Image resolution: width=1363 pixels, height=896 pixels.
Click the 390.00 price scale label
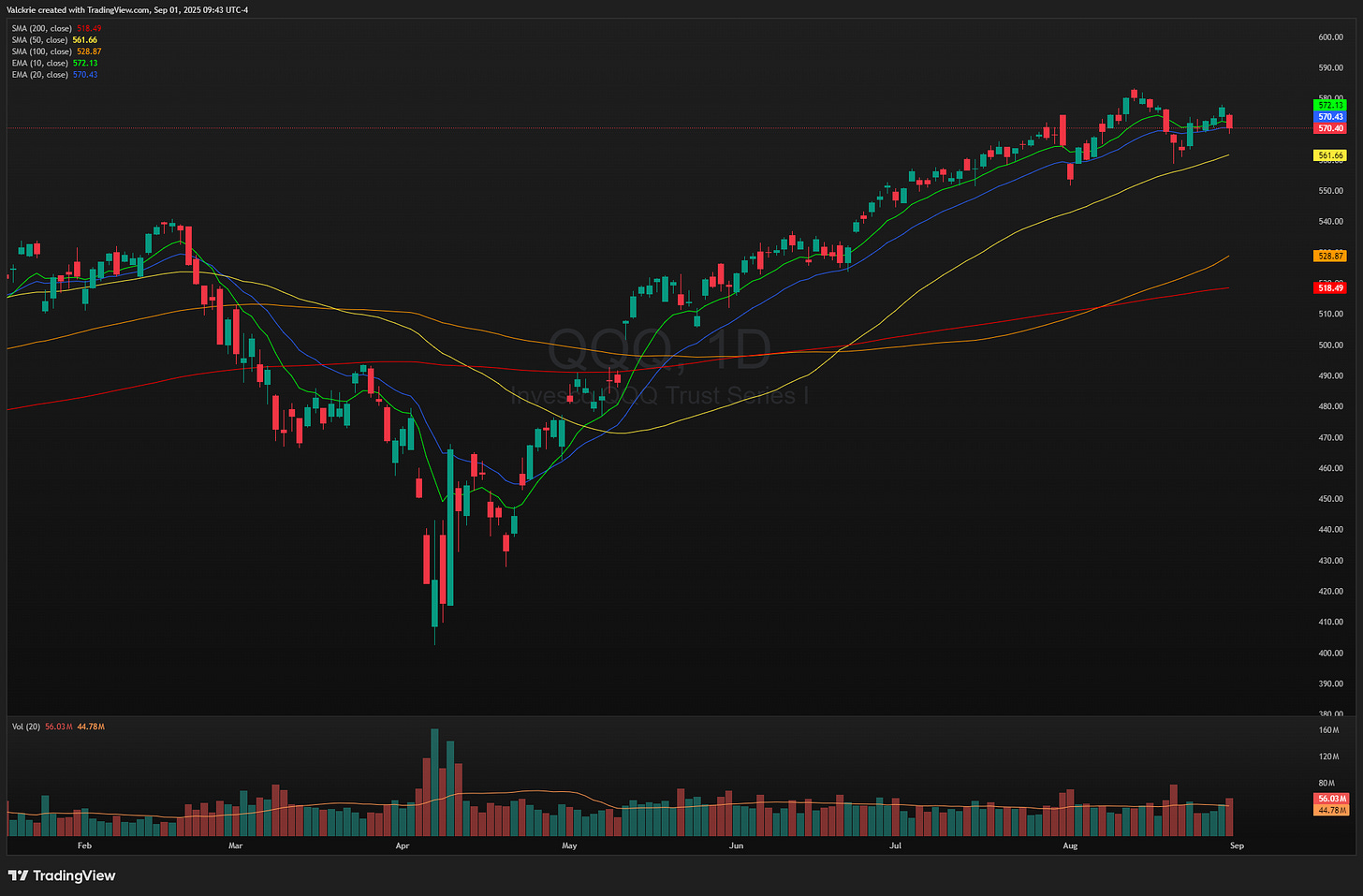coord(1331,684)
